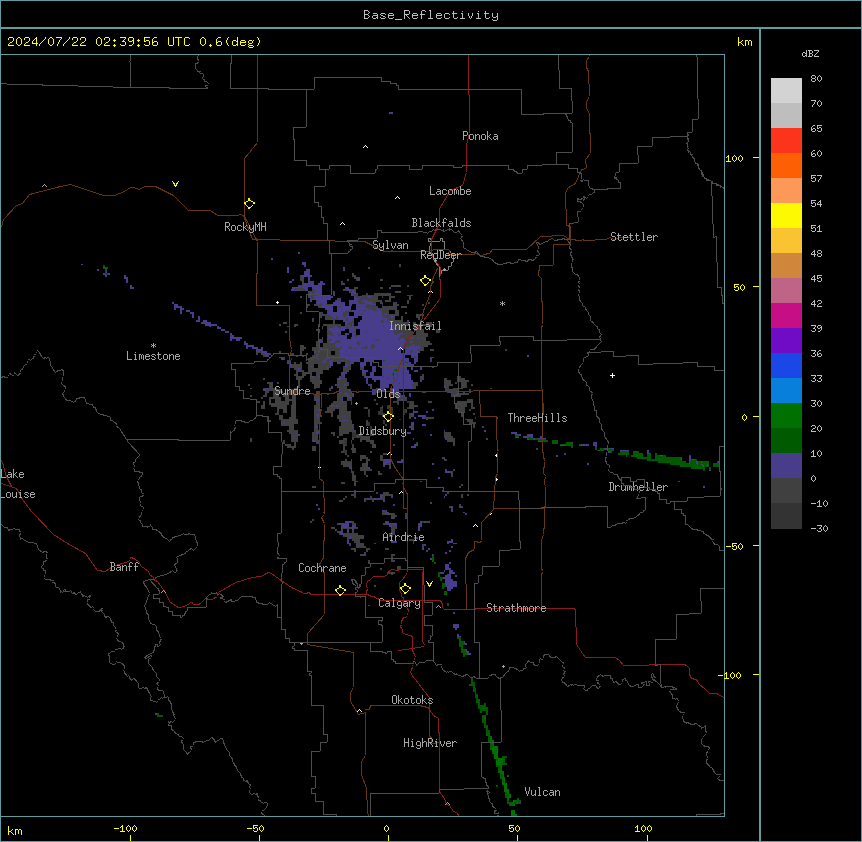
Task: Click the bright green 20-30 dBZ legend swatch
Action: [786, 416]
